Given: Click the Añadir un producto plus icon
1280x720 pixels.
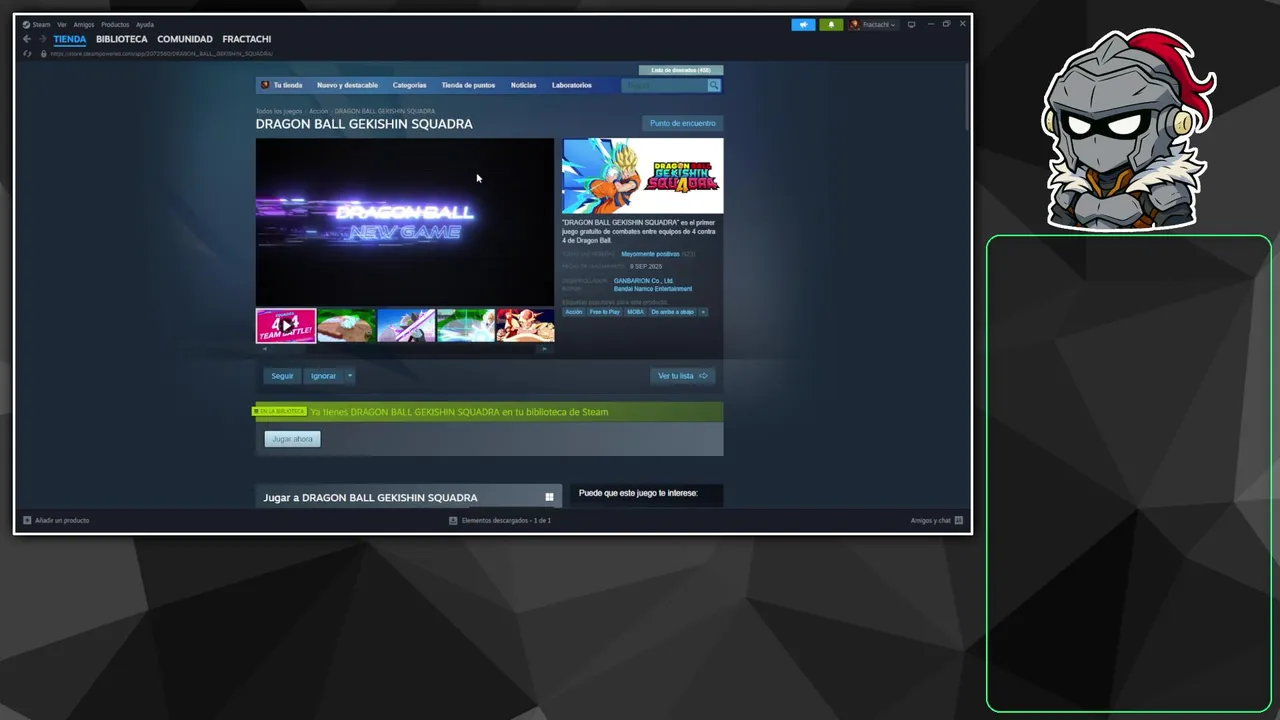Looking at the screenshot, I should (x=27, y=520).
